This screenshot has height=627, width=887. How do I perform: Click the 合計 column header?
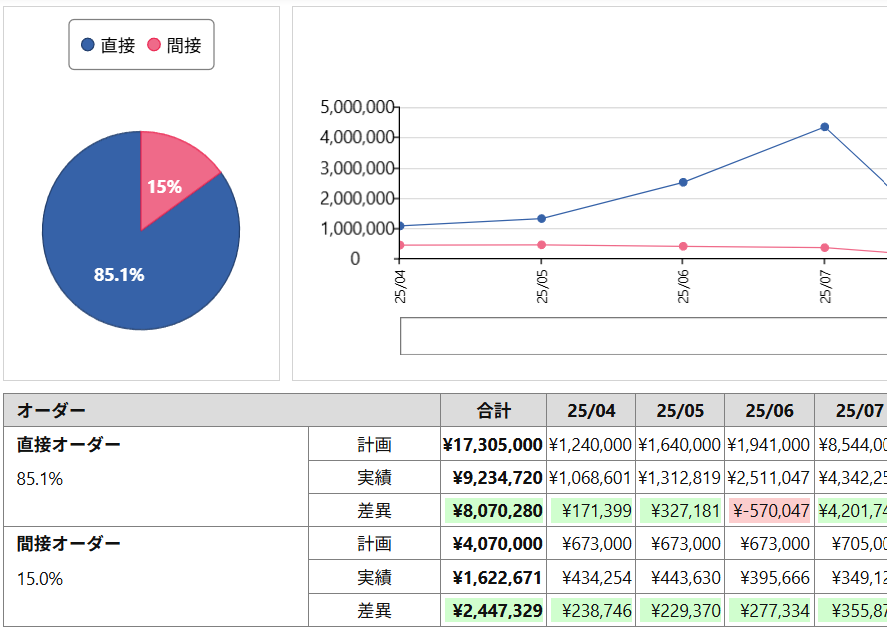(493, 411)
